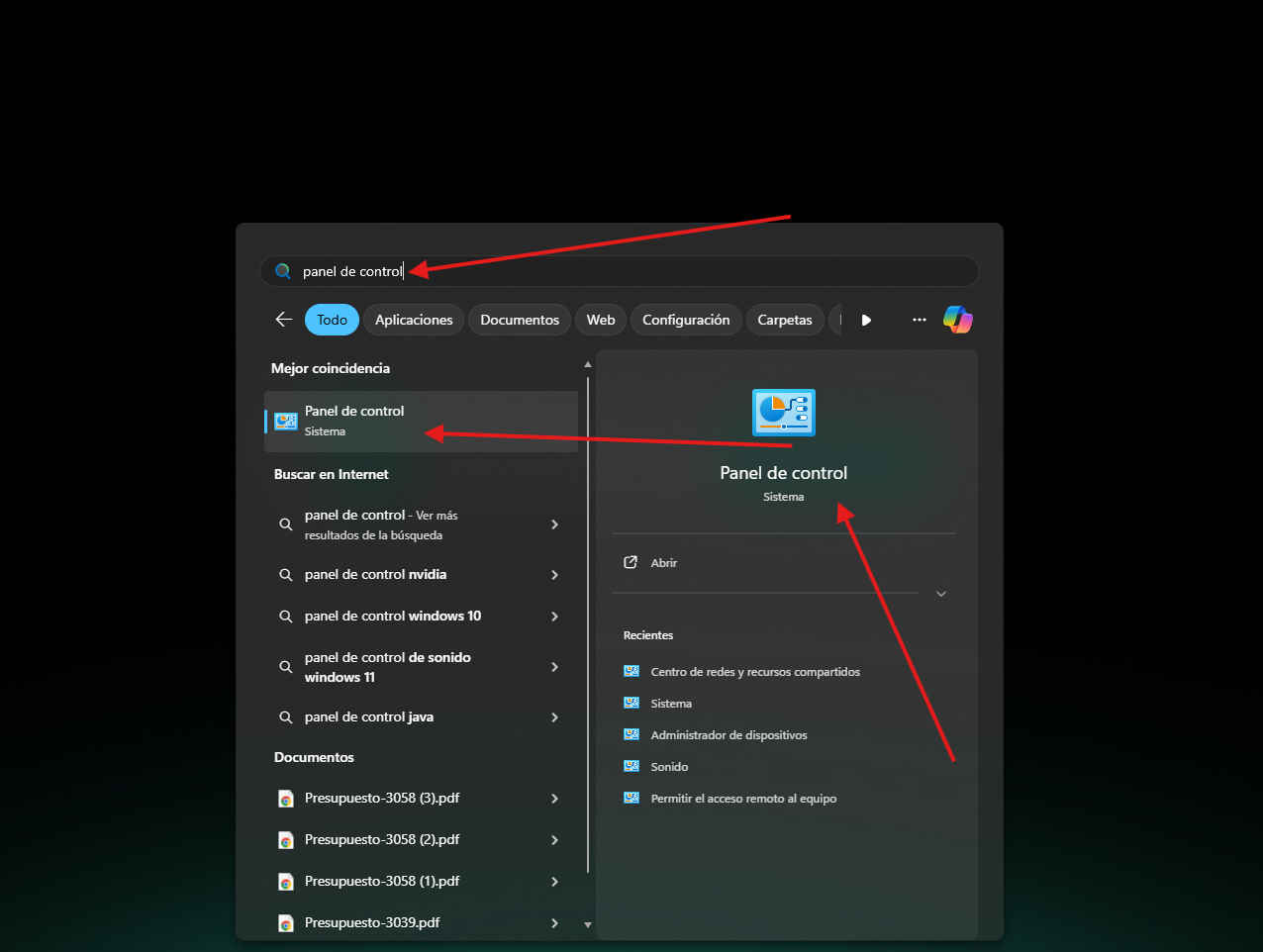1263x952 pixels.
Task: Expand the actions list chevron under Abrir
Action: pos(941,594)
